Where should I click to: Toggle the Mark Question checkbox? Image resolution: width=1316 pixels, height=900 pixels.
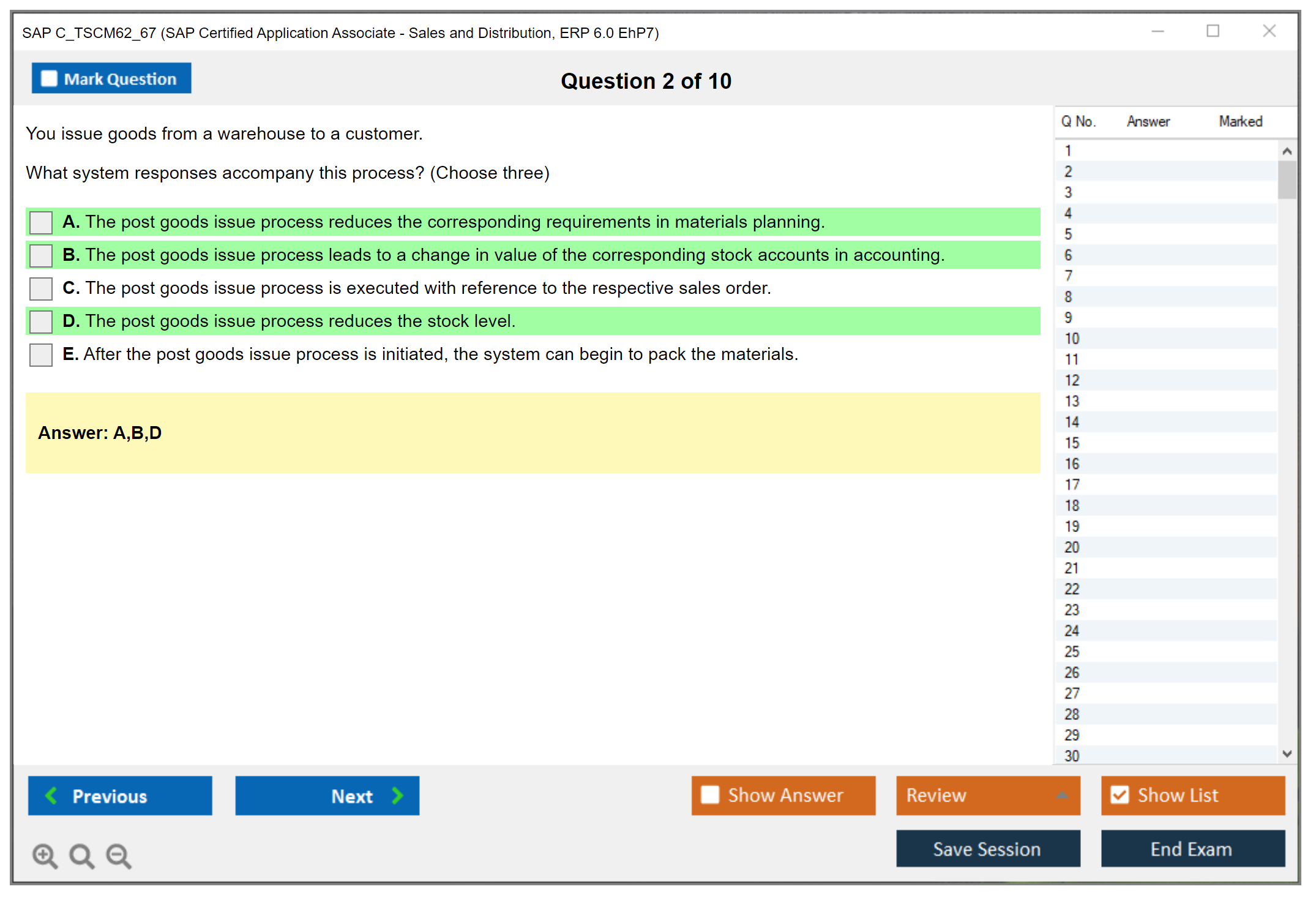49,79
